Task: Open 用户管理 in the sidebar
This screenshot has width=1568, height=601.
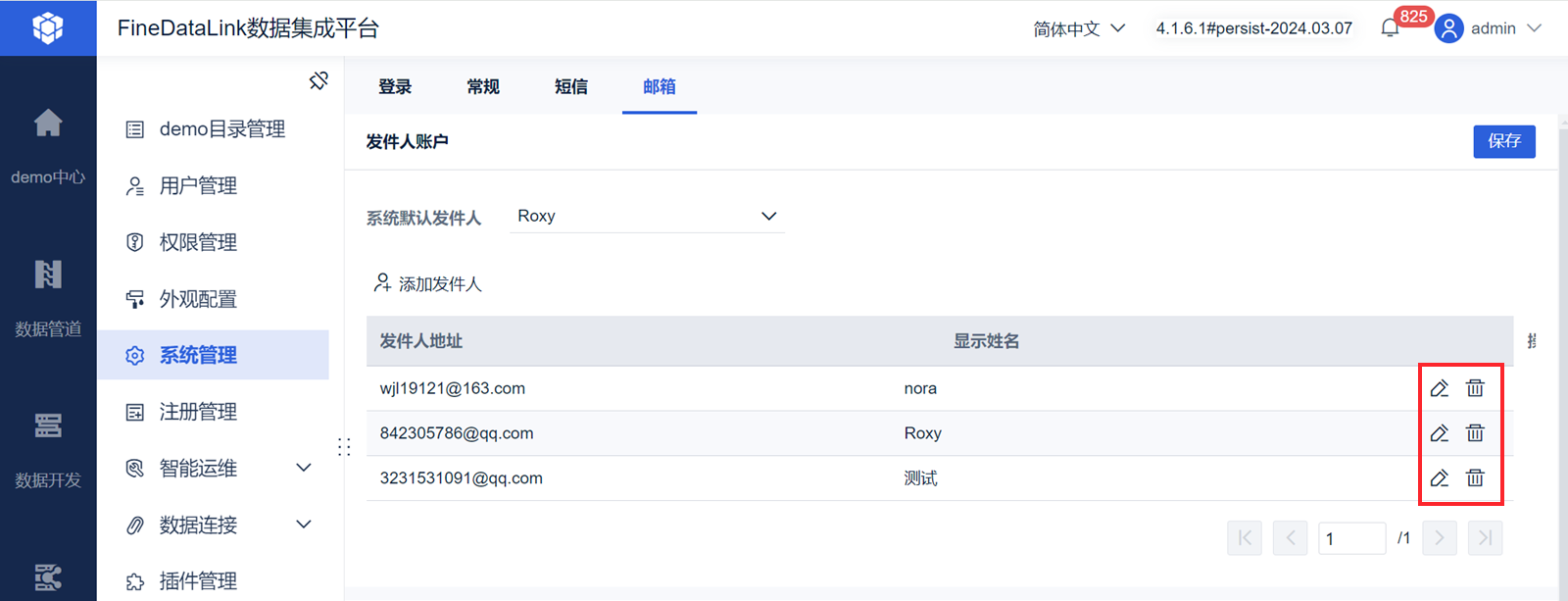Action: pyautogui.click(x=198, y=186)
